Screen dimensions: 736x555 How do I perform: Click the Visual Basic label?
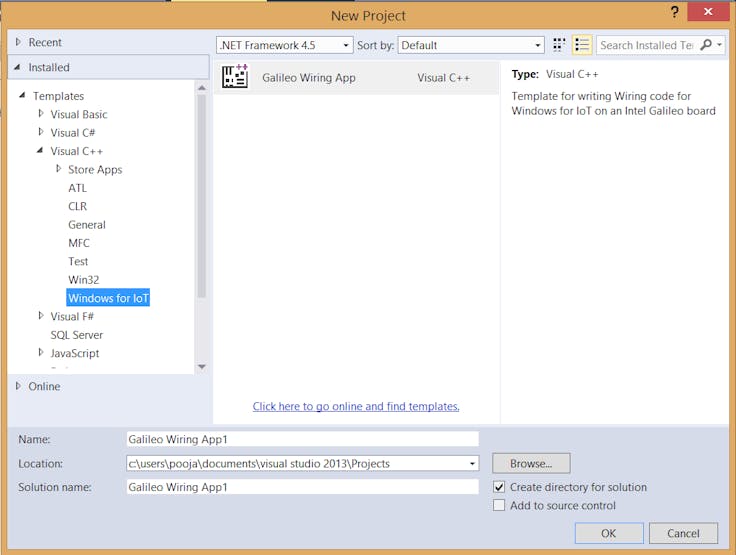click(79, 114)
